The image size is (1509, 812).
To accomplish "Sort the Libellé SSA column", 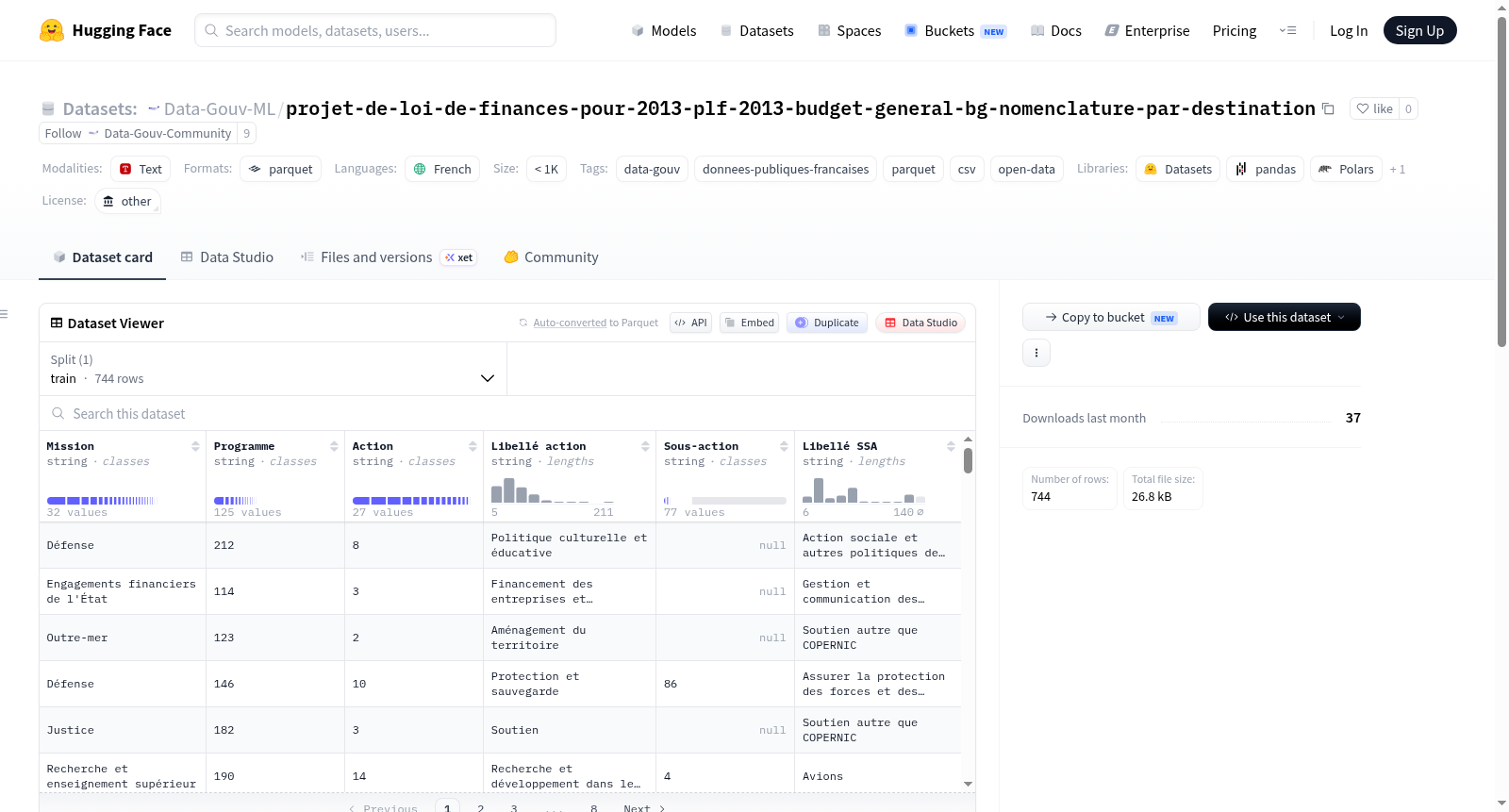I will tap(951, 446).
